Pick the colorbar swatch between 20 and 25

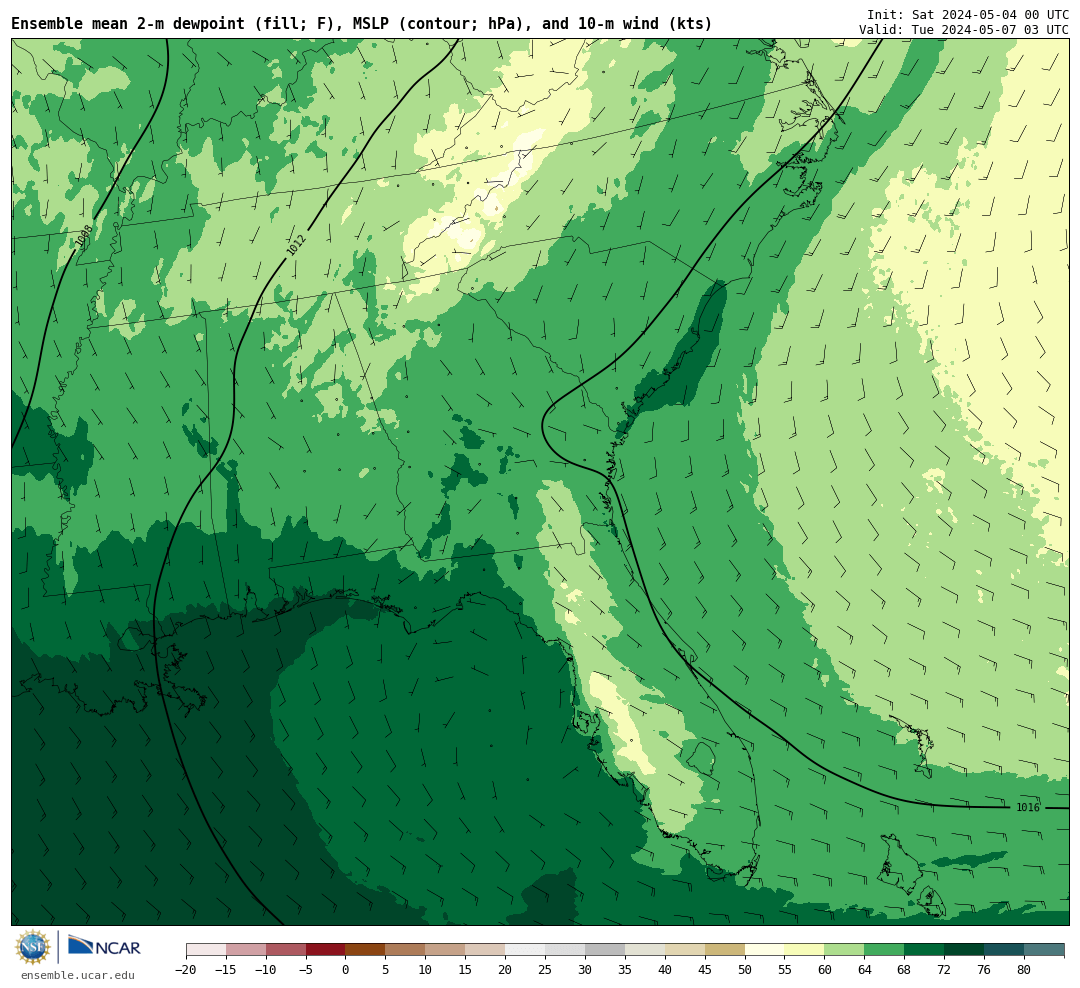[x=526, y=950]
